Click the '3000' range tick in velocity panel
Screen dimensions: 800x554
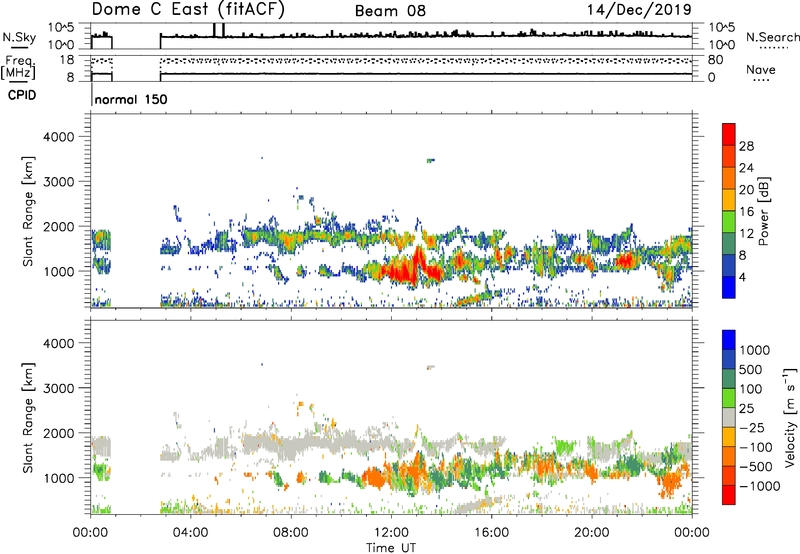click(58, 388)
